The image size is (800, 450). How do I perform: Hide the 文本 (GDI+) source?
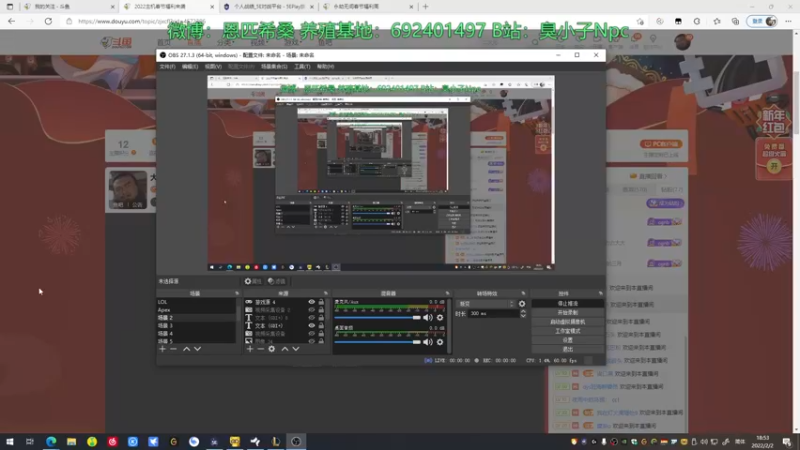[311, 326]
